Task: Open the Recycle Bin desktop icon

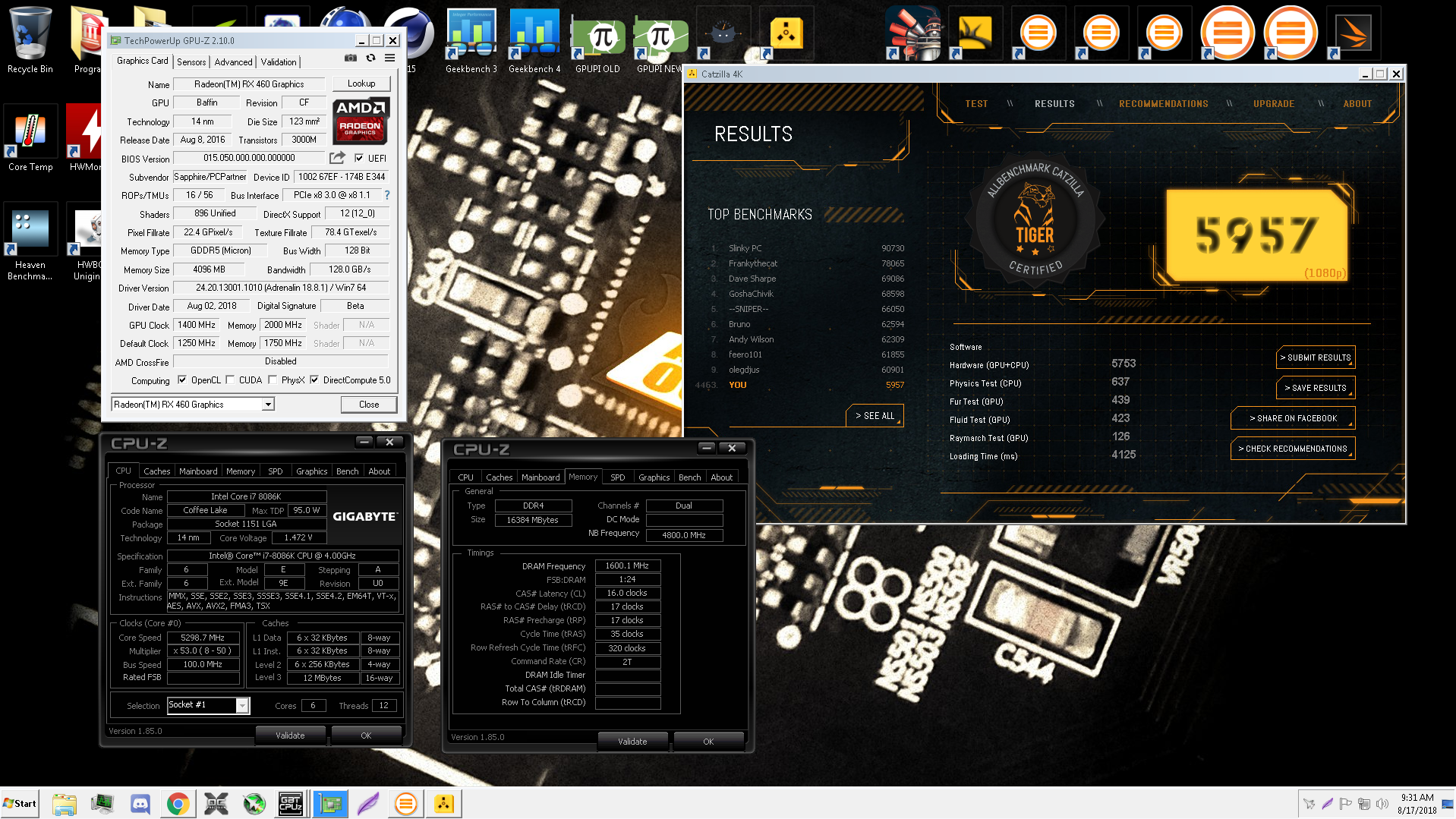Action: (30, 39)
